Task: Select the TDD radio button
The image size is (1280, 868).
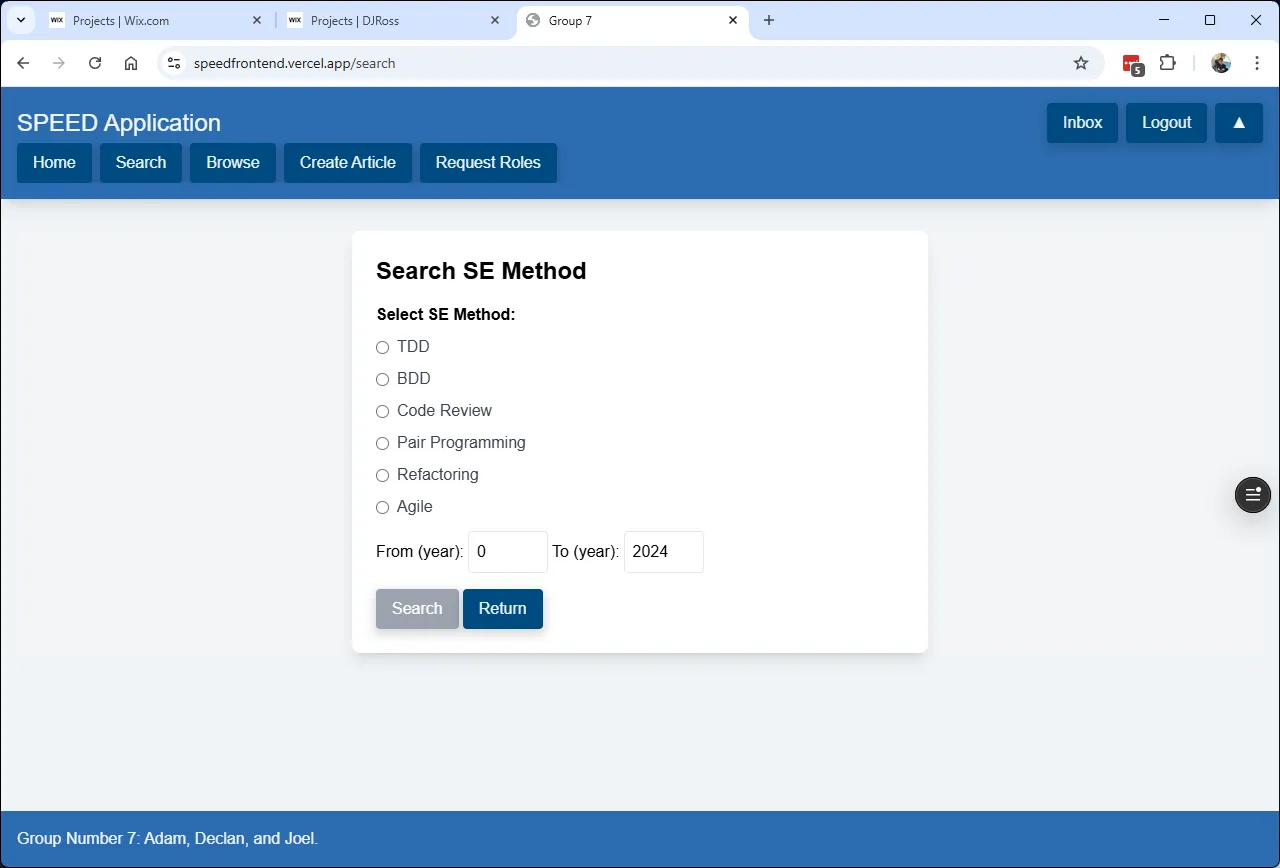Action: point(382,348)
